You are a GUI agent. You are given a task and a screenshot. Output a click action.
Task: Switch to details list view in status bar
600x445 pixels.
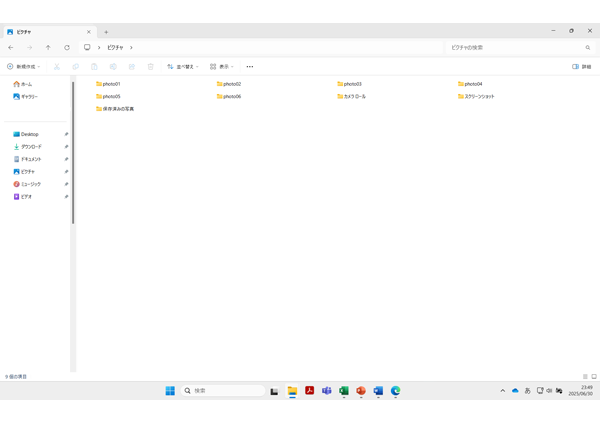[x=585, y=377]
